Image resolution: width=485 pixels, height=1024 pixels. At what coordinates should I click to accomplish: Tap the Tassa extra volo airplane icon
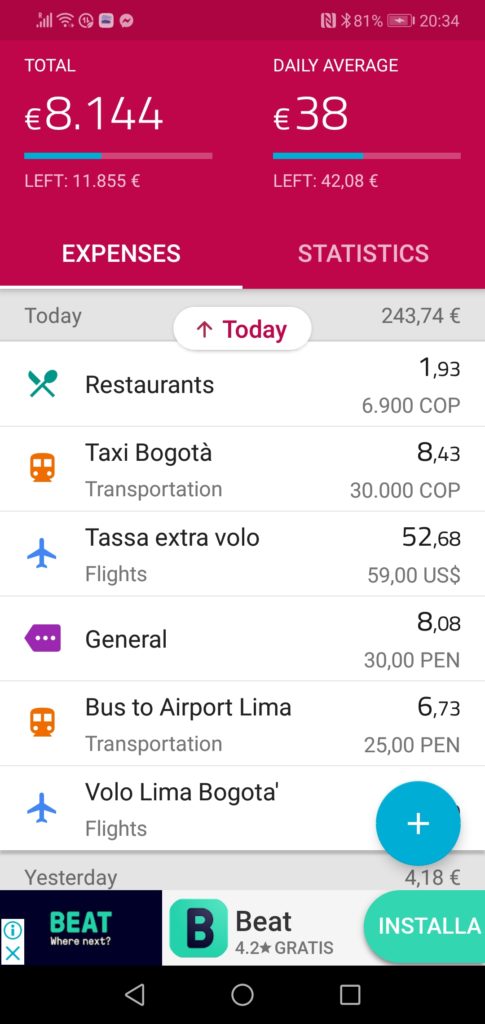[42, 554]
